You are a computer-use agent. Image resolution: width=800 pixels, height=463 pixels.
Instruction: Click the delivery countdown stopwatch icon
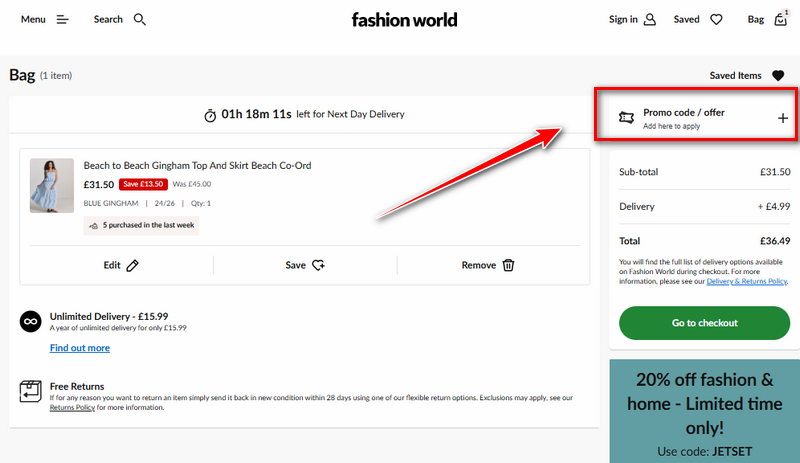[x=210, y=115]
